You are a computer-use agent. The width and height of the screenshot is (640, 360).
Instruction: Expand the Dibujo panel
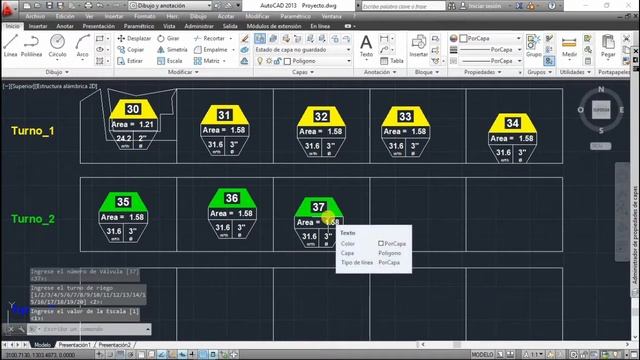pyautogui.click(x=57, y=72)
